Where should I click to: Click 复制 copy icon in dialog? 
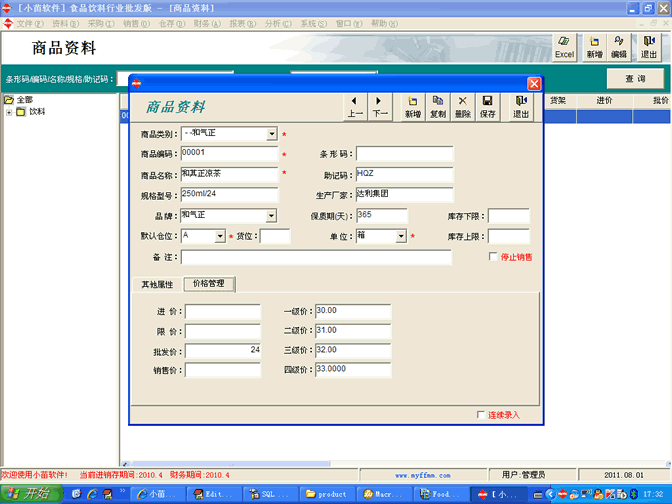tap(438, 107)
